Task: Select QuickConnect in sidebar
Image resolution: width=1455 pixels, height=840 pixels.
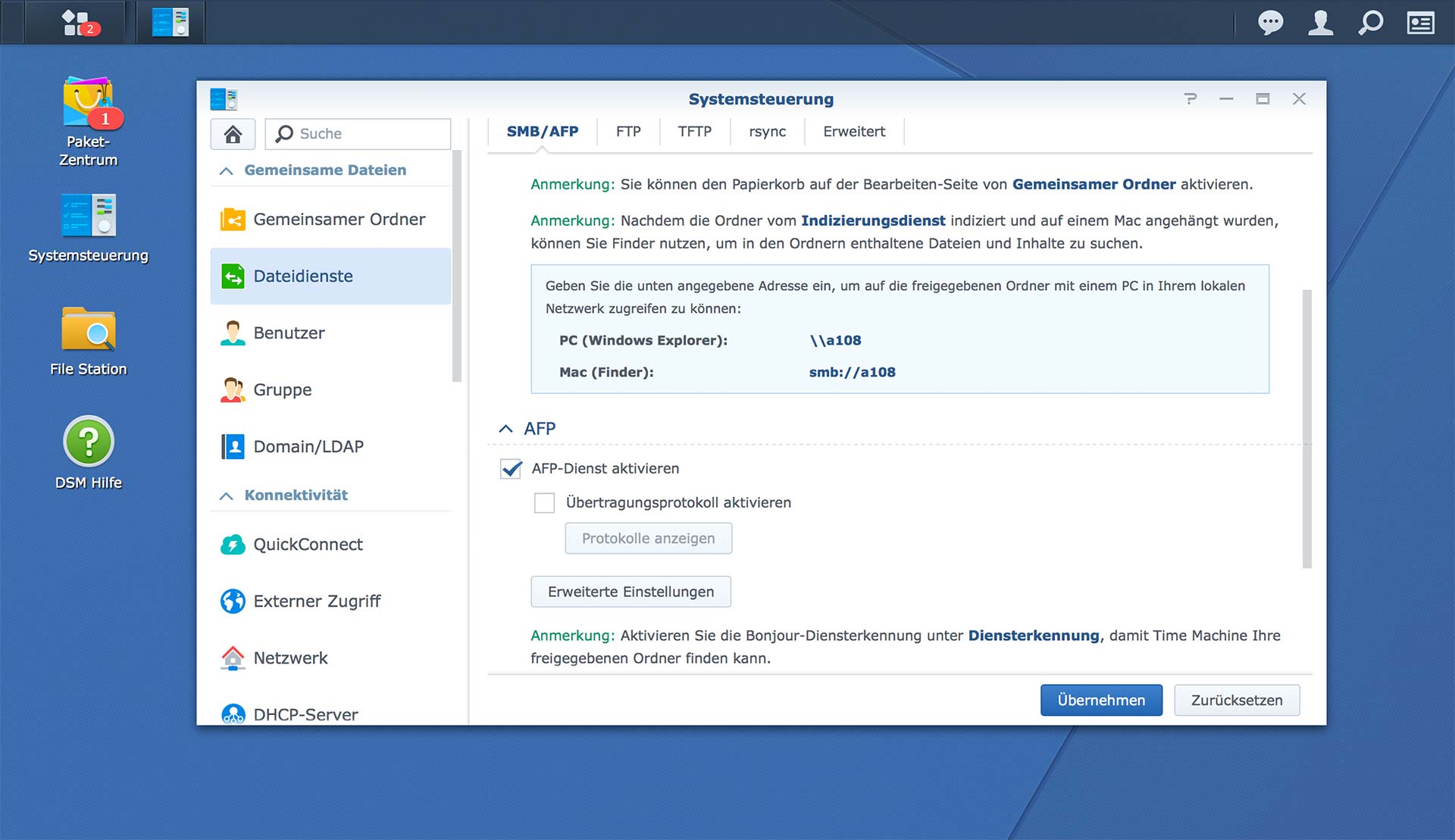Action: click(330, 545)
